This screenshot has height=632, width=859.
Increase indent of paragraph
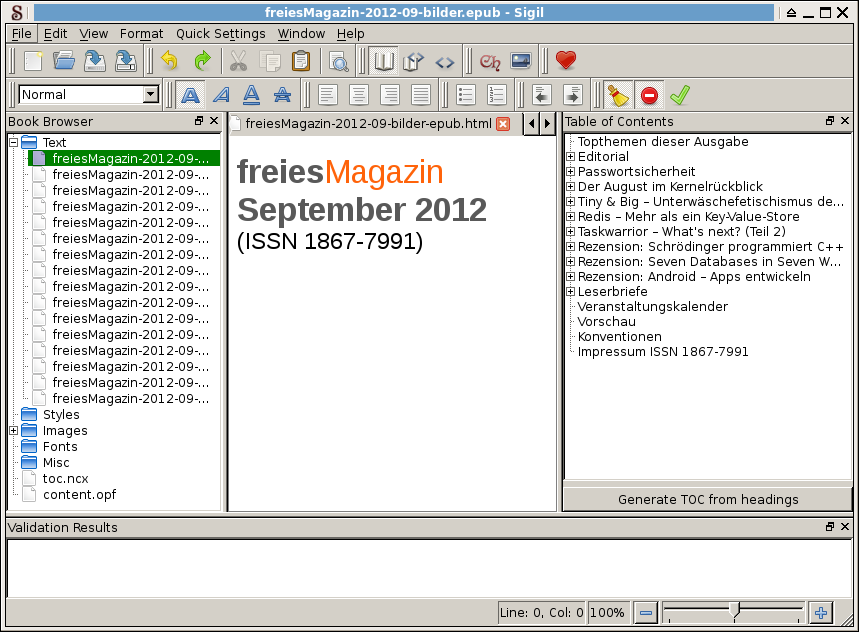[x=572, y=95]
